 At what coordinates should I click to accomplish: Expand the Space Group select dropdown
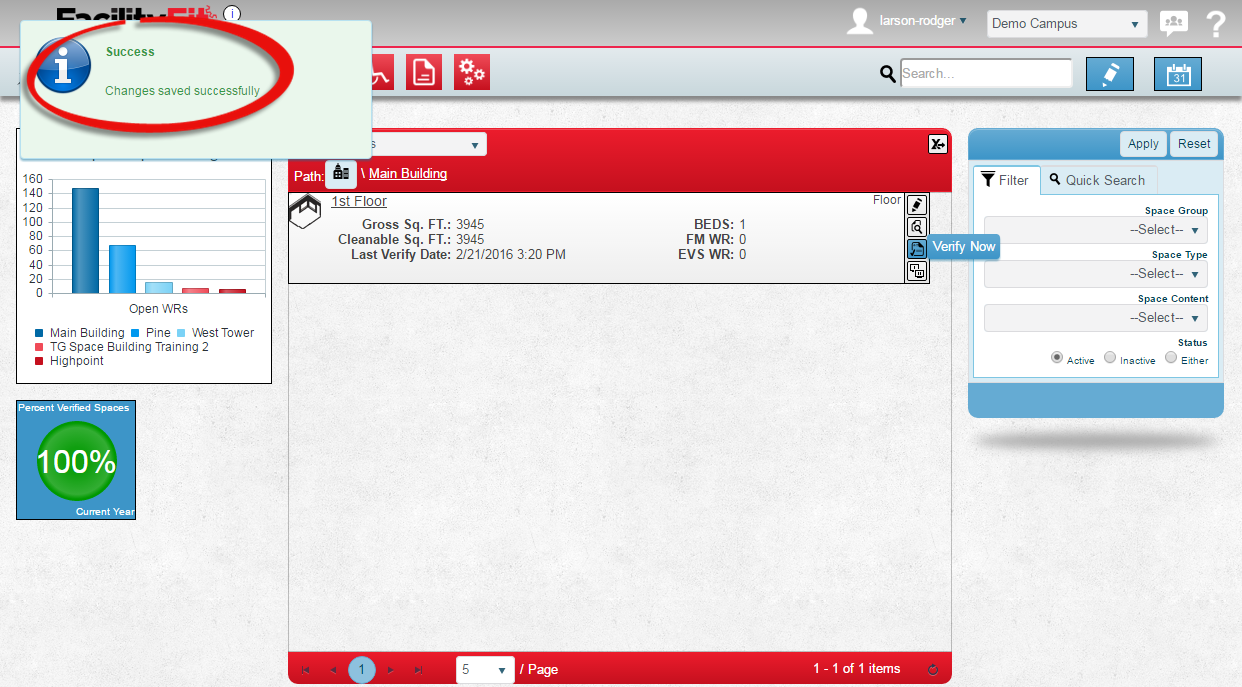pyautogui.click(x=1096, y=230)
